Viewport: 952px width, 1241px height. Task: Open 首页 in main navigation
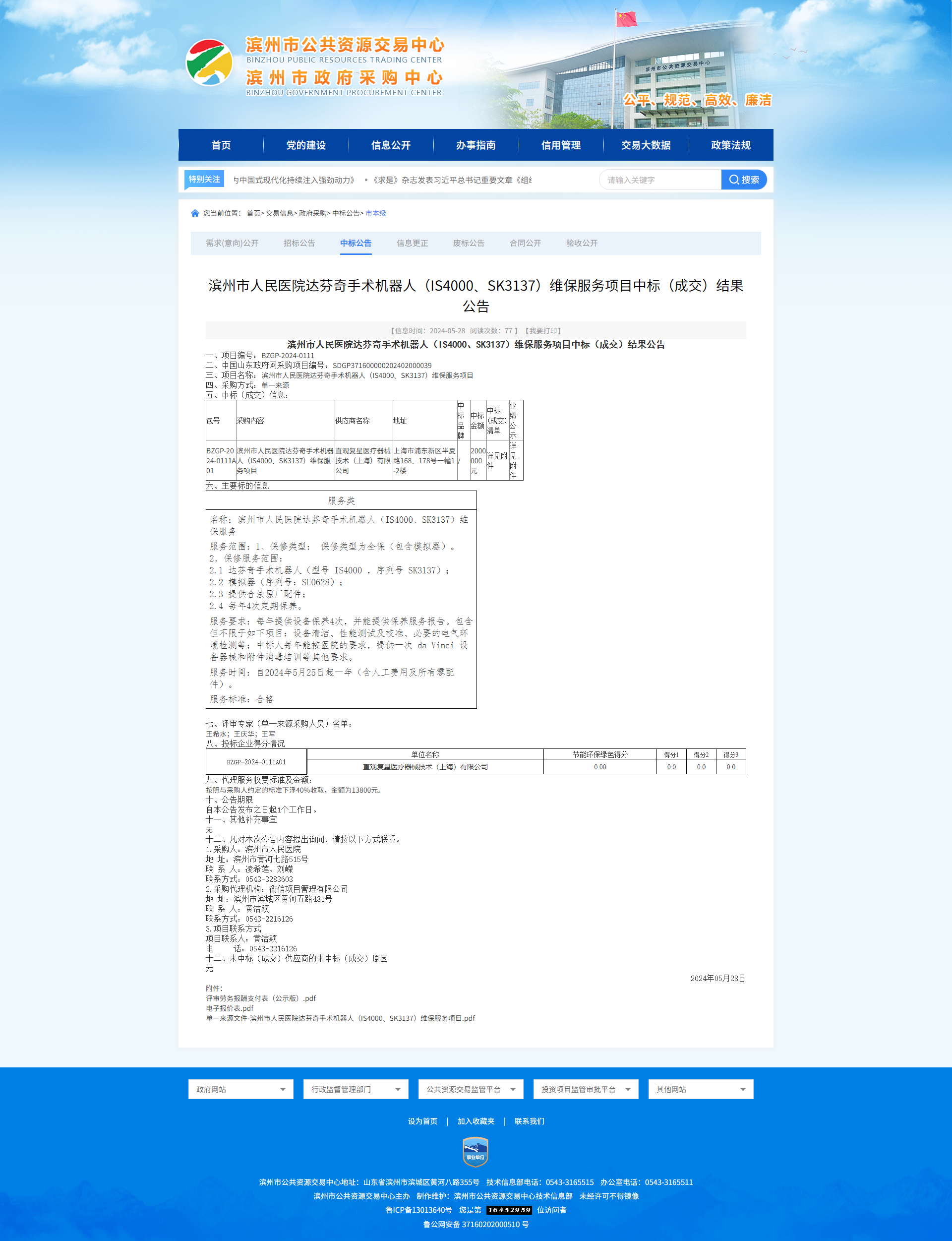[221, 145]
